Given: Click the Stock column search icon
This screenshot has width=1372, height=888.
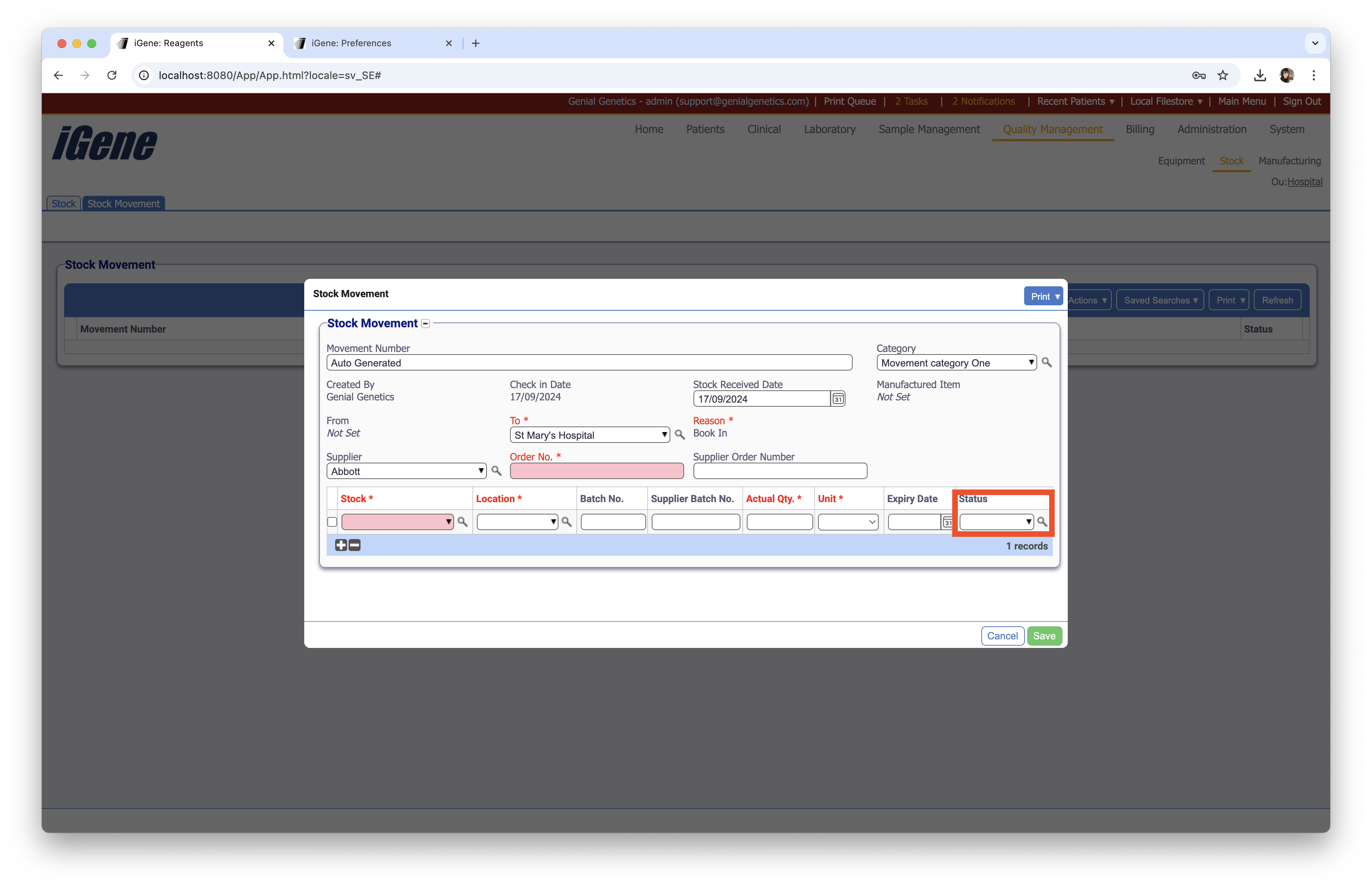Looking at the screenshot, I should point(462,522).
